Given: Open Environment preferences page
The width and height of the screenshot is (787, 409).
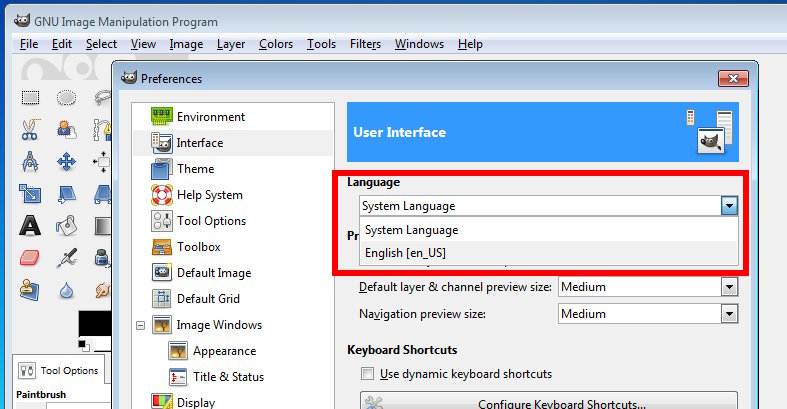Looking at the screenshot, I should 211,116.
